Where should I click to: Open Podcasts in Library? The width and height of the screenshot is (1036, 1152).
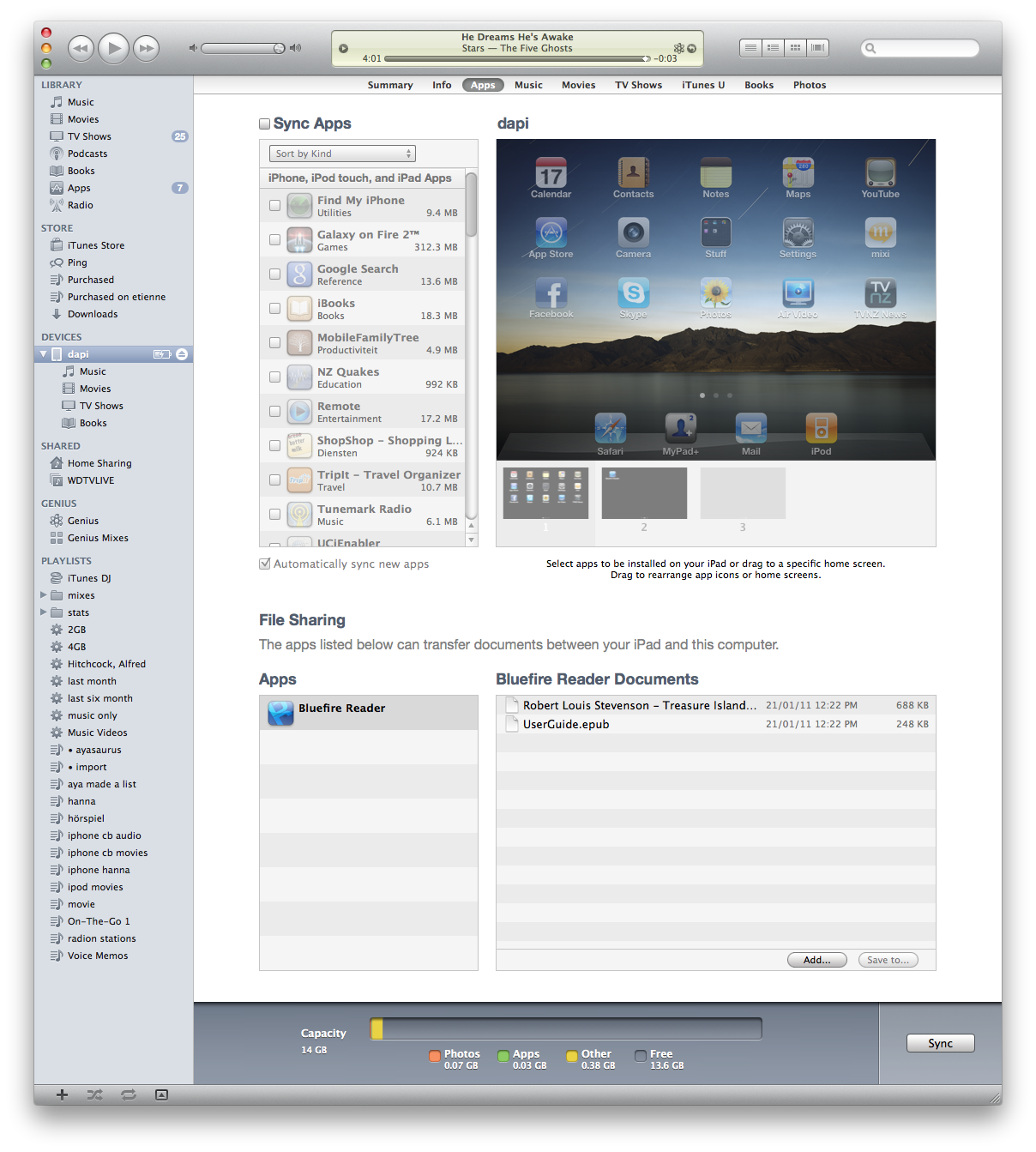[87, 154]
